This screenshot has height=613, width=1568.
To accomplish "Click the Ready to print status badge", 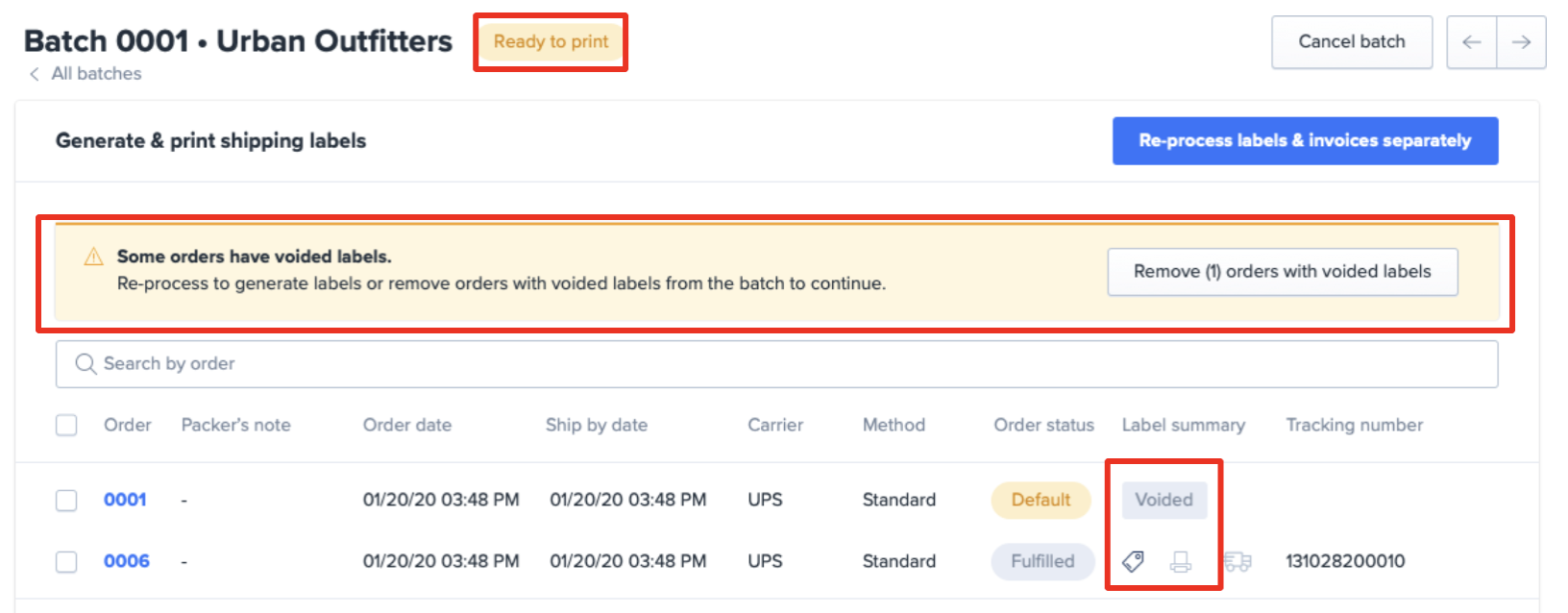I will [x=551, y=41].
